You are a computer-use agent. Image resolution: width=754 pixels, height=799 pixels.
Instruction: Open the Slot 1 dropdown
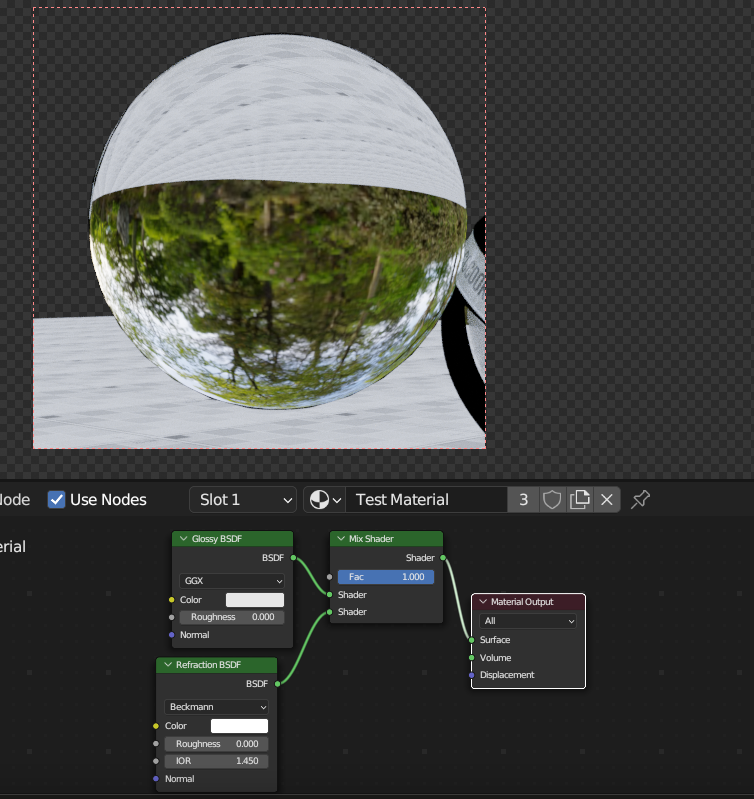point(244,500)
